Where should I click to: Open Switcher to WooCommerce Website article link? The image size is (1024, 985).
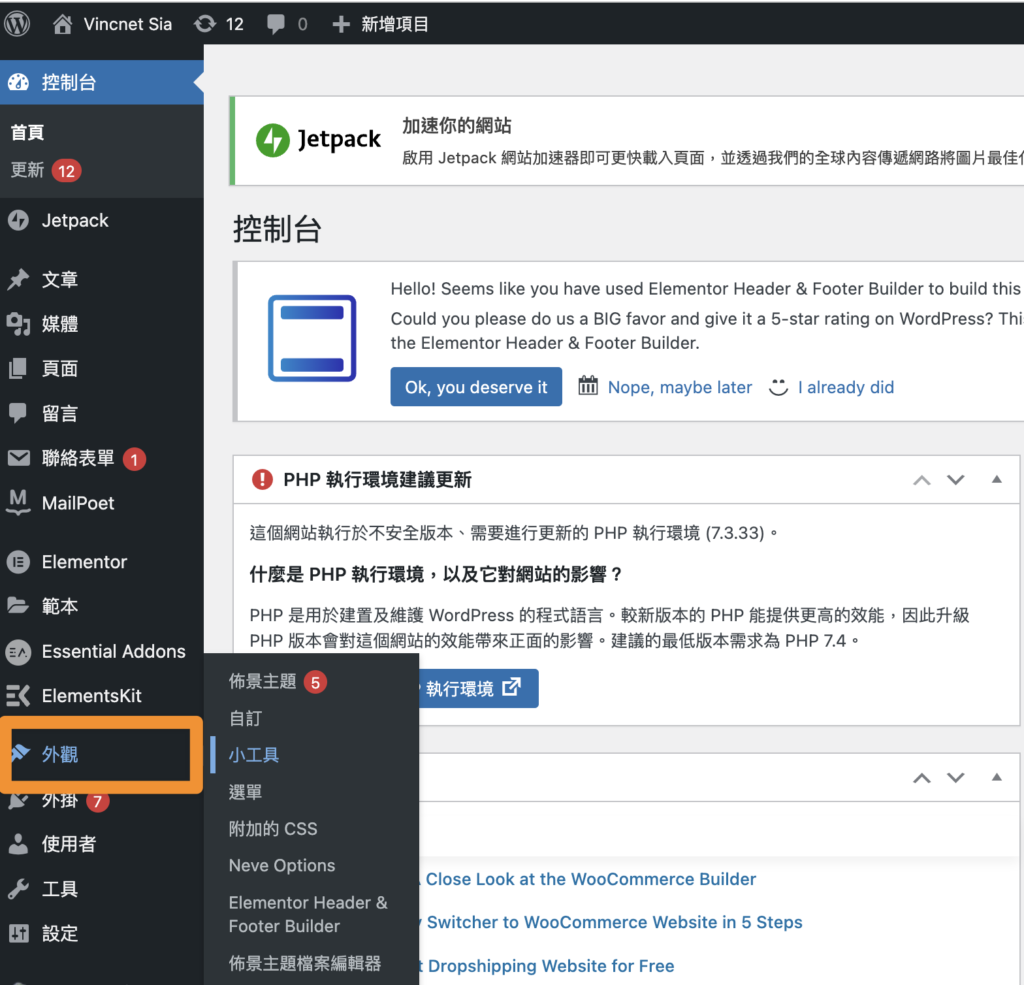pos(615,922)
